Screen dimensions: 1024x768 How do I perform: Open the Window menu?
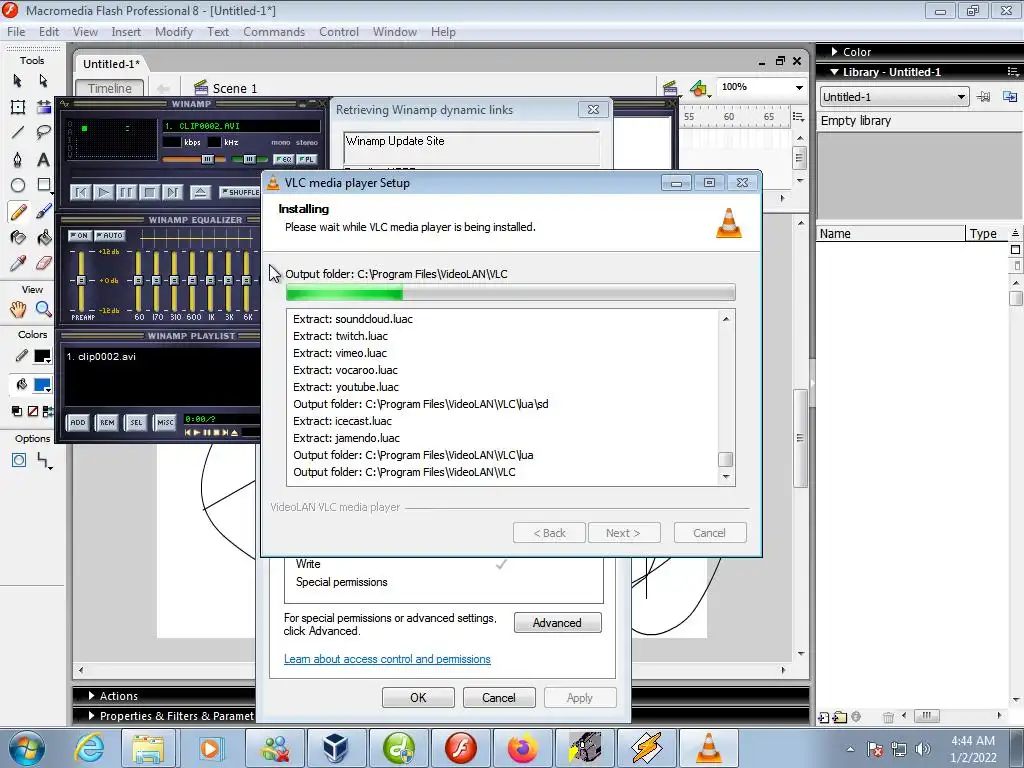tap(394, 32)
